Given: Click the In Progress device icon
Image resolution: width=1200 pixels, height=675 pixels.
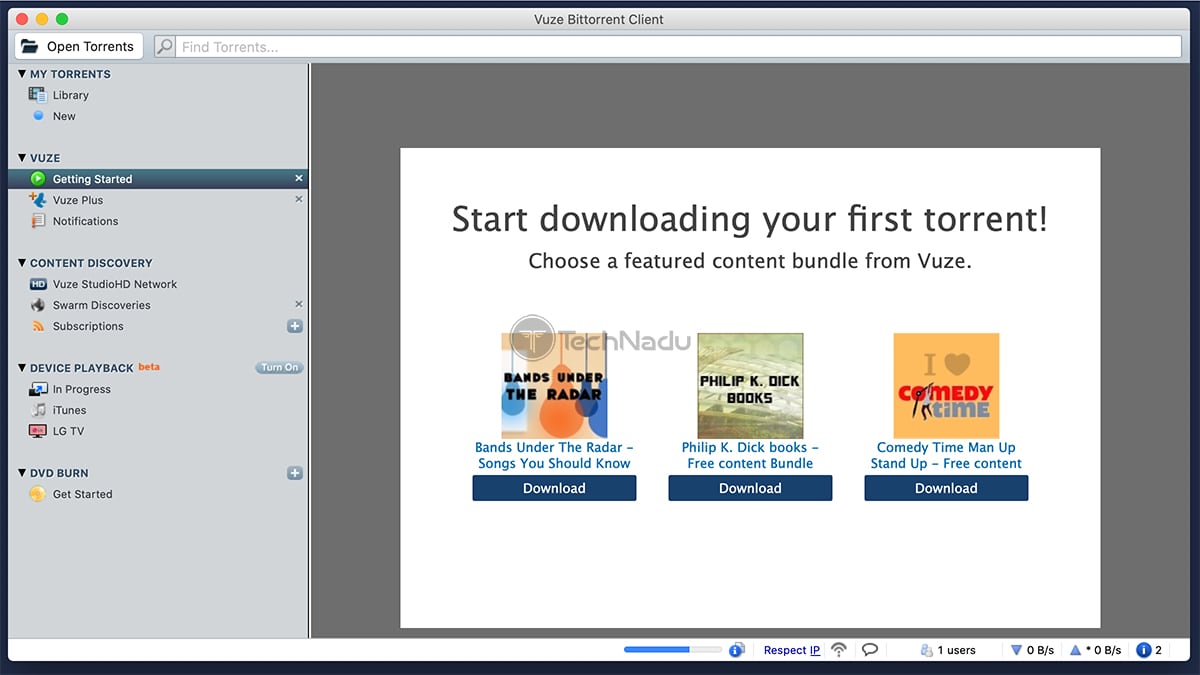Looking at the screenshot, I should 38,389.
